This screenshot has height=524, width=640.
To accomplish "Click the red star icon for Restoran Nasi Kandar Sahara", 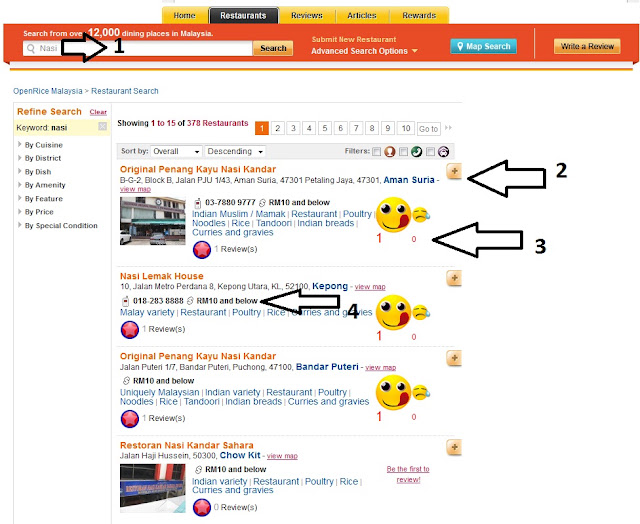I will [202, 508].
